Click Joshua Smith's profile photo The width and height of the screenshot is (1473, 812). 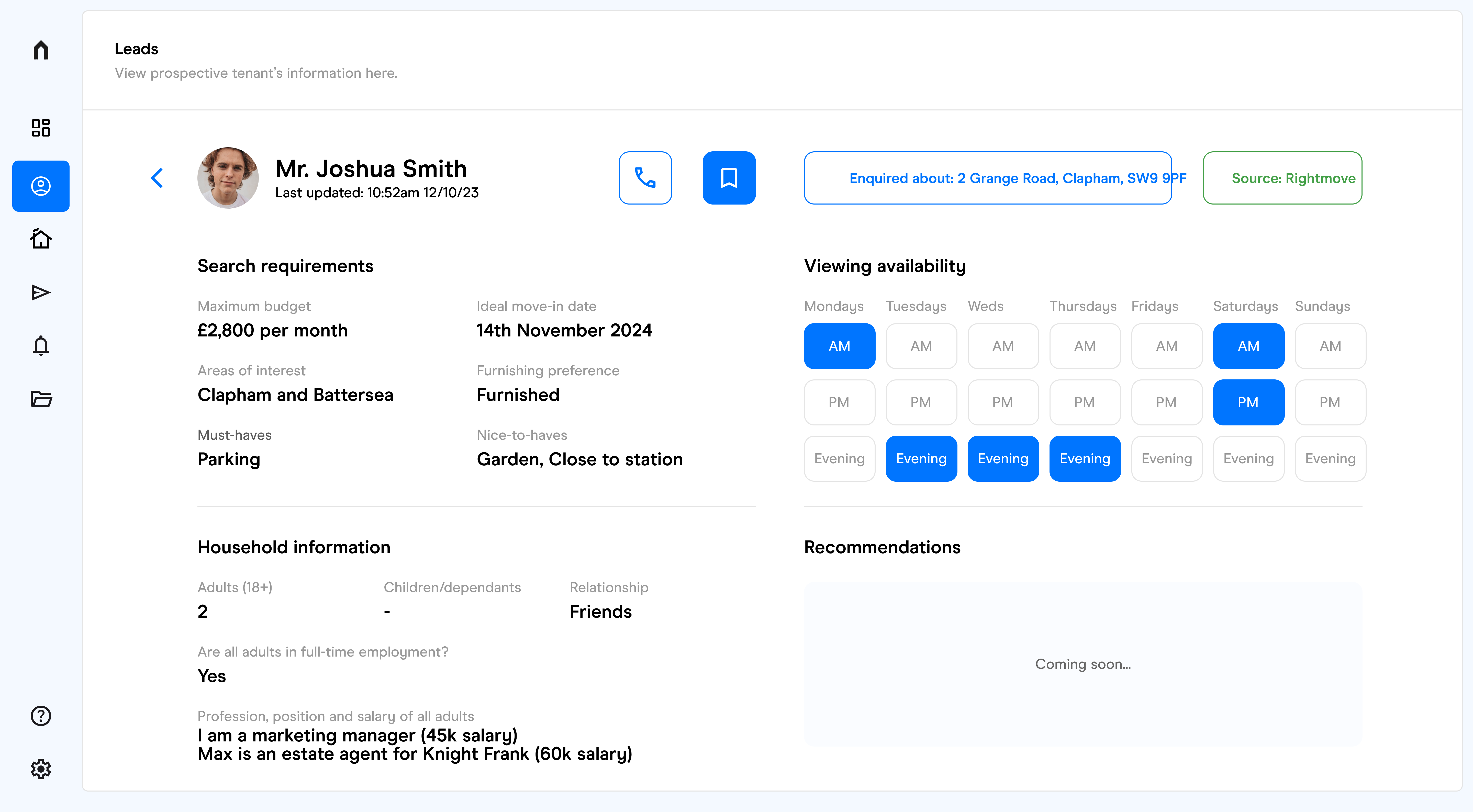click(228, 178)
